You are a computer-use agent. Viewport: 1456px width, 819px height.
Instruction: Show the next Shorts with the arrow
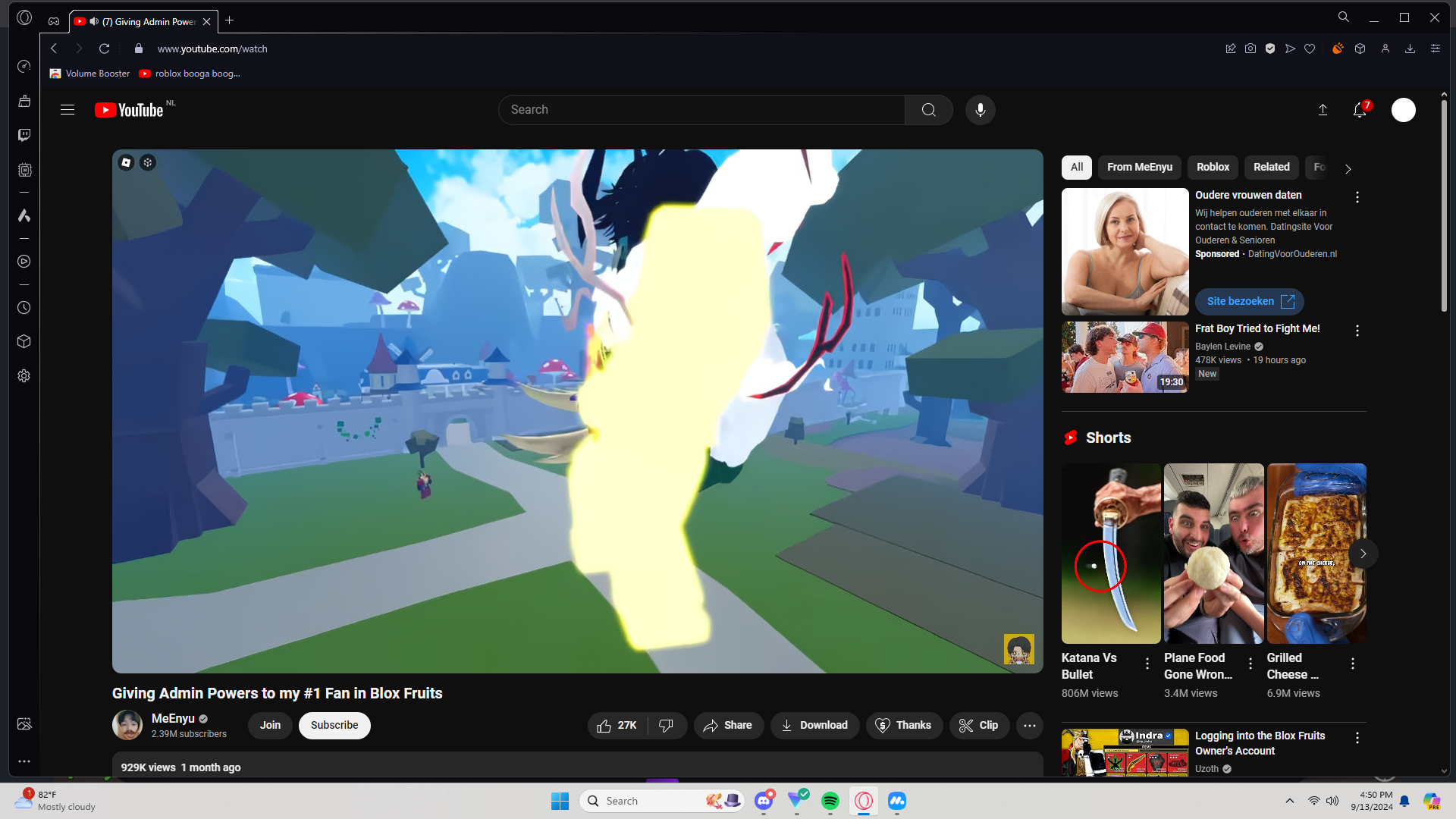pyautogui.click(x=1363, y=554)
